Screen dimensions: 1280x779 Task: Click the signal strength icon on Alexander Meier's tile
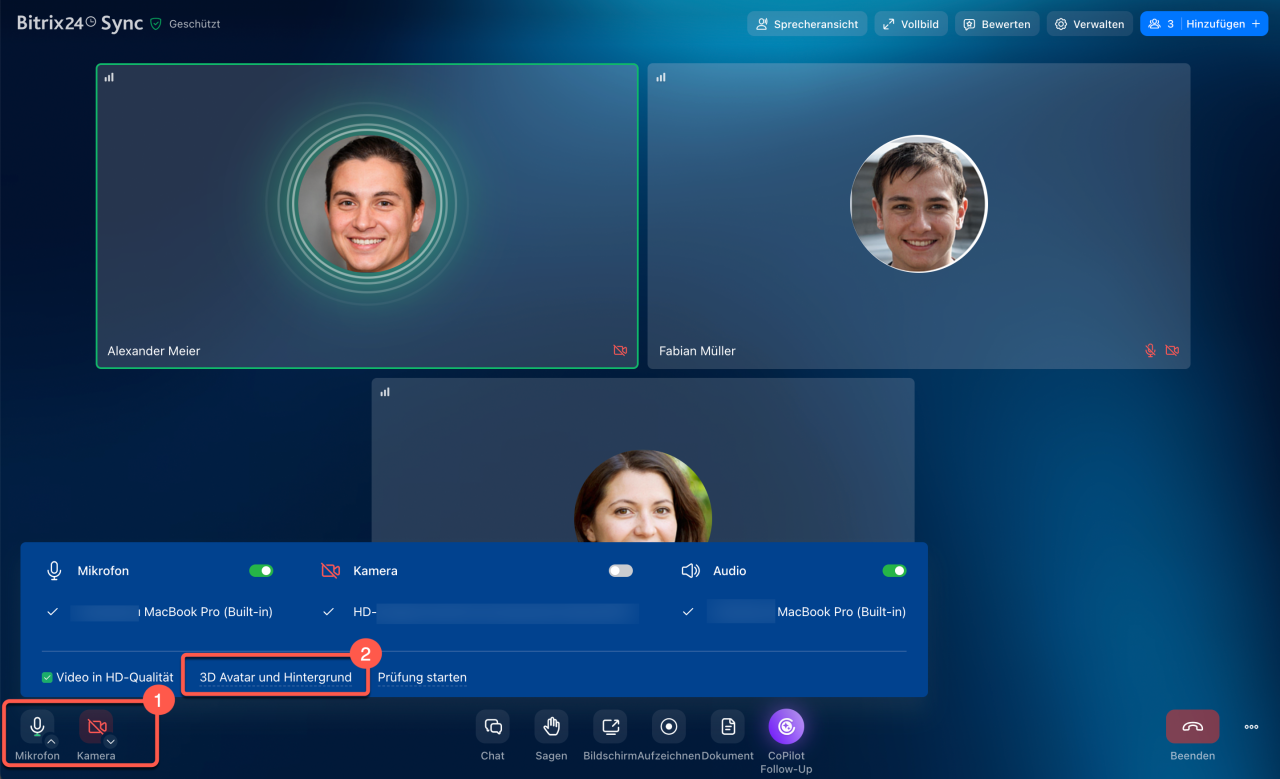109,77
